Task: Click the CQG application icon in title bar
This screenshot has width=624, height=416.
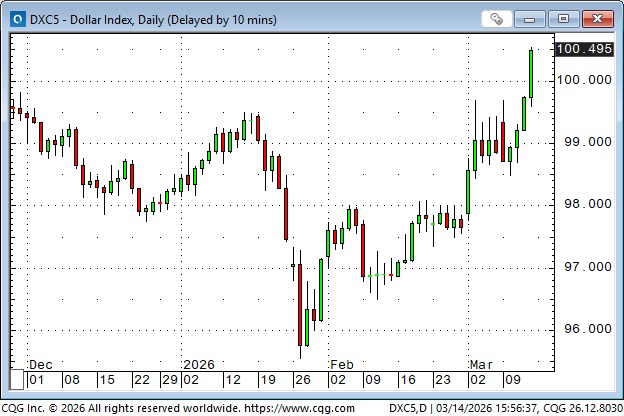Action: coord(14,19)
